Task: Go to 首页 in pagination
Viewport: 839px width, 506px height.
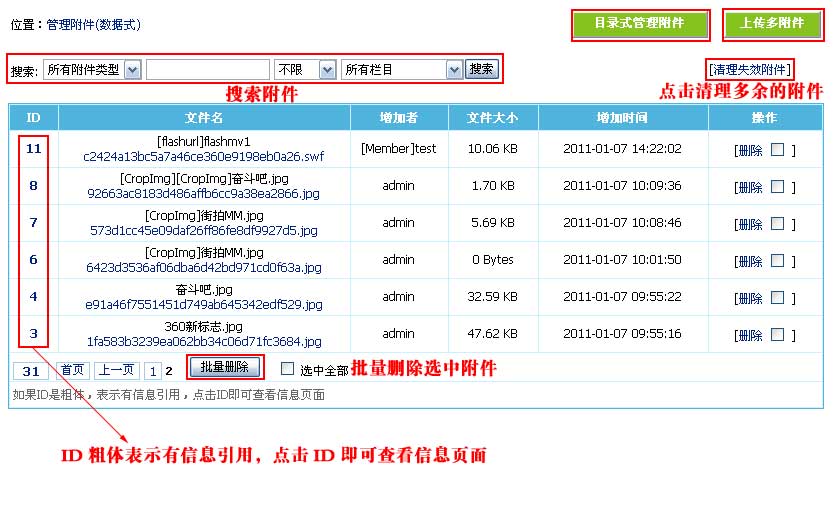Action: (x=72, y=370)
